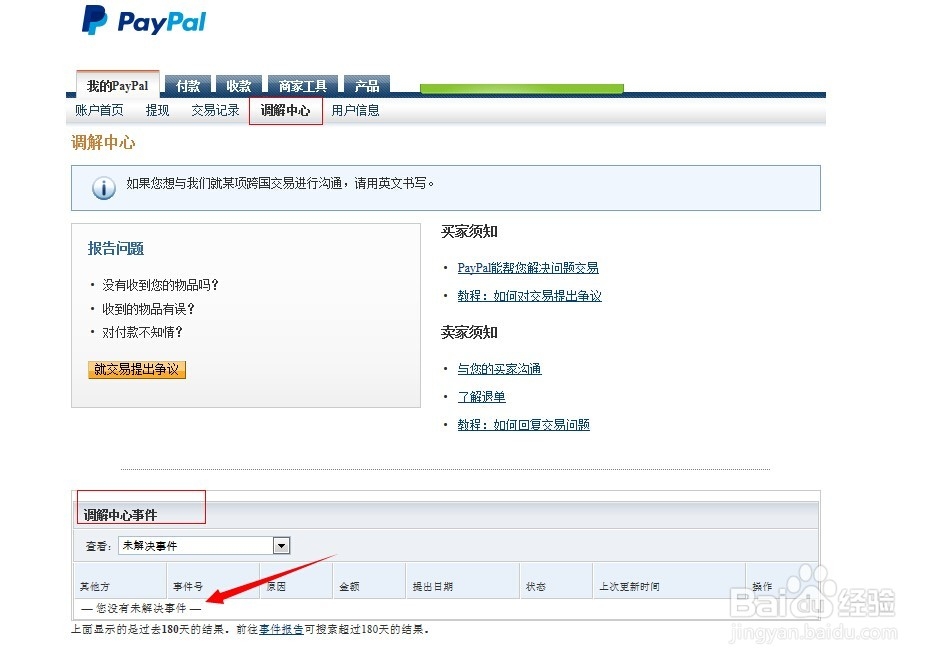This screenshot has height=665, width=951.
Task: Open link PayPal能帮您解决问题交易
Action: [528, 268]
